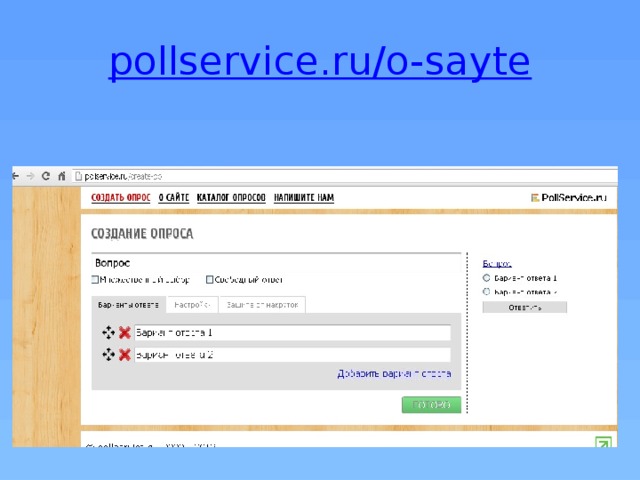640x480 pixels.
Task: Click the PollService.ru logo
Action: 569,198
